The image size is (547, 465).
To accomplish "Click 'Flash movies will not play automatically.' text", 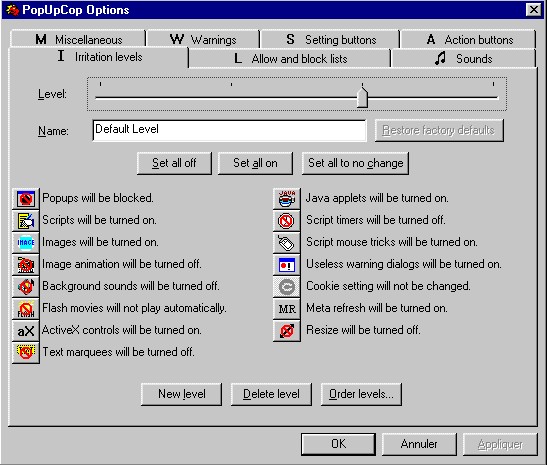I will click(x=134, y=308).
